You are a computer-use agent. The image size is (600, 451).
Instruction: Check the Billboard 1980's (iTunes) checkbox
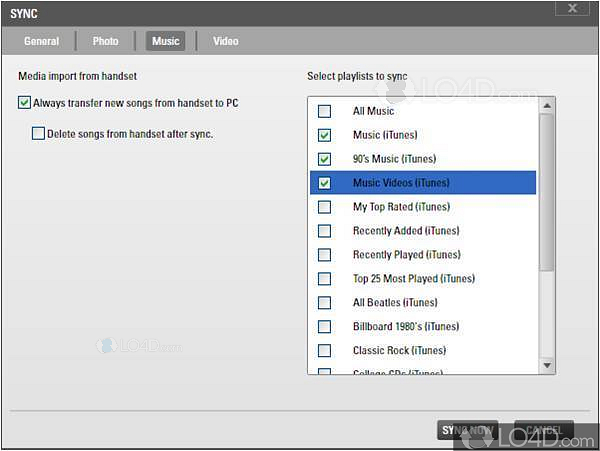(324, 327)
